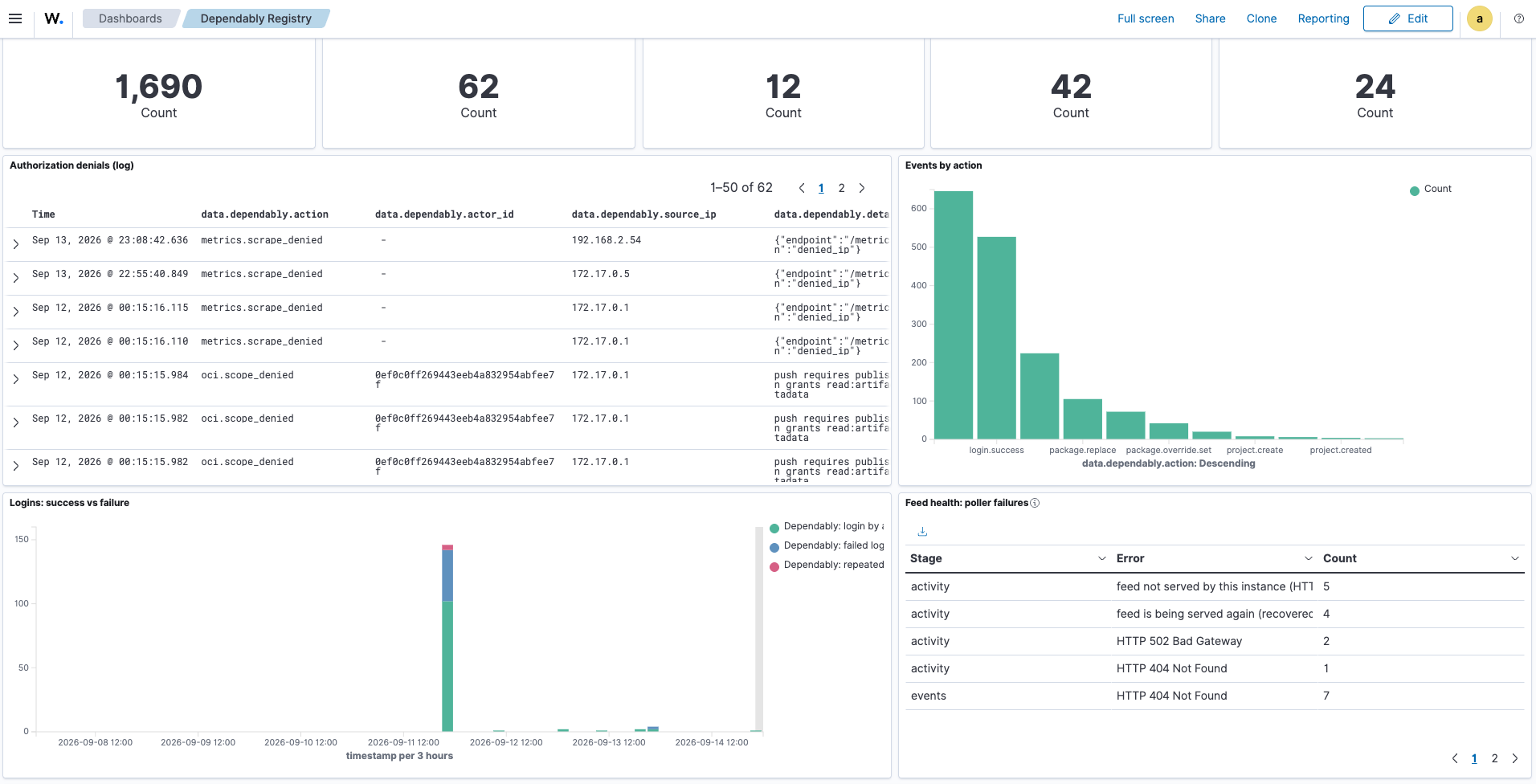Screen dimensions: 1536x784
Task: Expand the 00:15:16.115 log row
Action: point(16,312)
